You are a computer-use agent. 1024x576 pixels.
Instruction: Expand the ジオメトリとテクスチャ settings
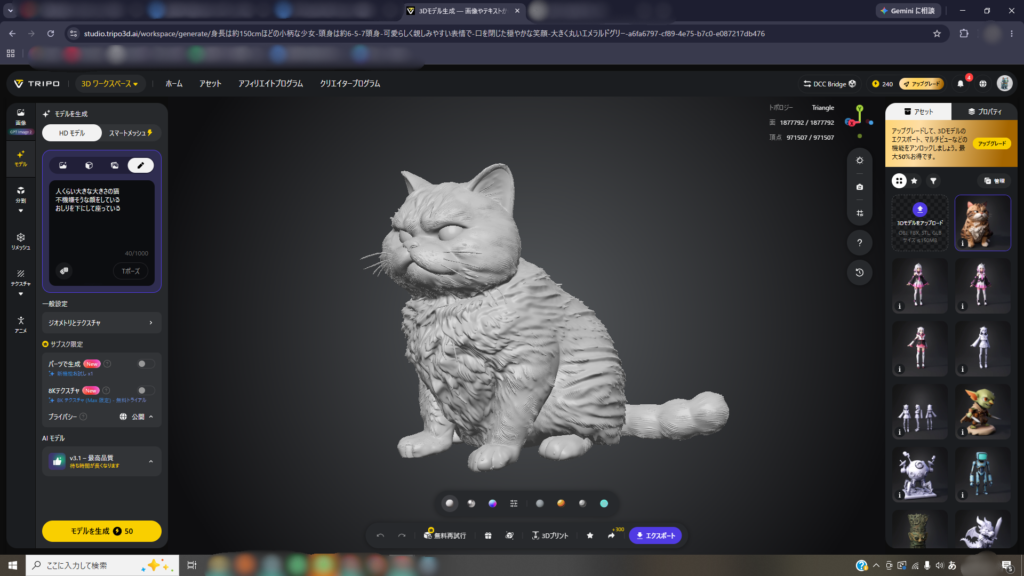pyautogui.click(x=101, y=323)
